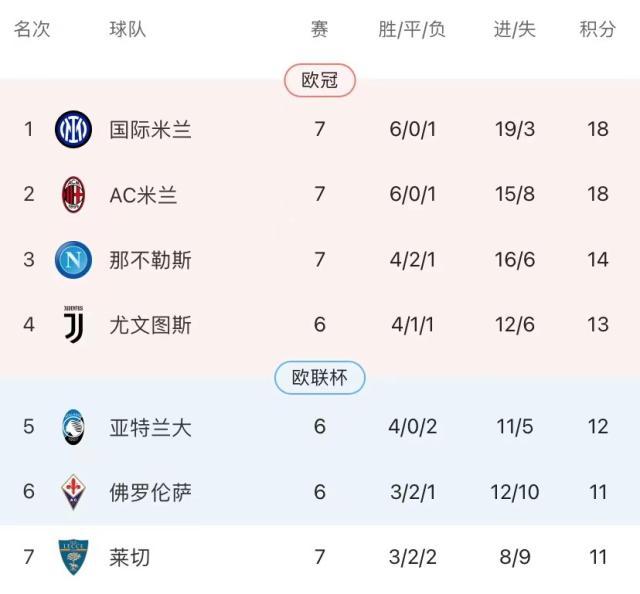Image resolution: width=640 pixels, height=594 pixels.
Task: Click the 名次 column header
Action: click(x=31, y=30)
